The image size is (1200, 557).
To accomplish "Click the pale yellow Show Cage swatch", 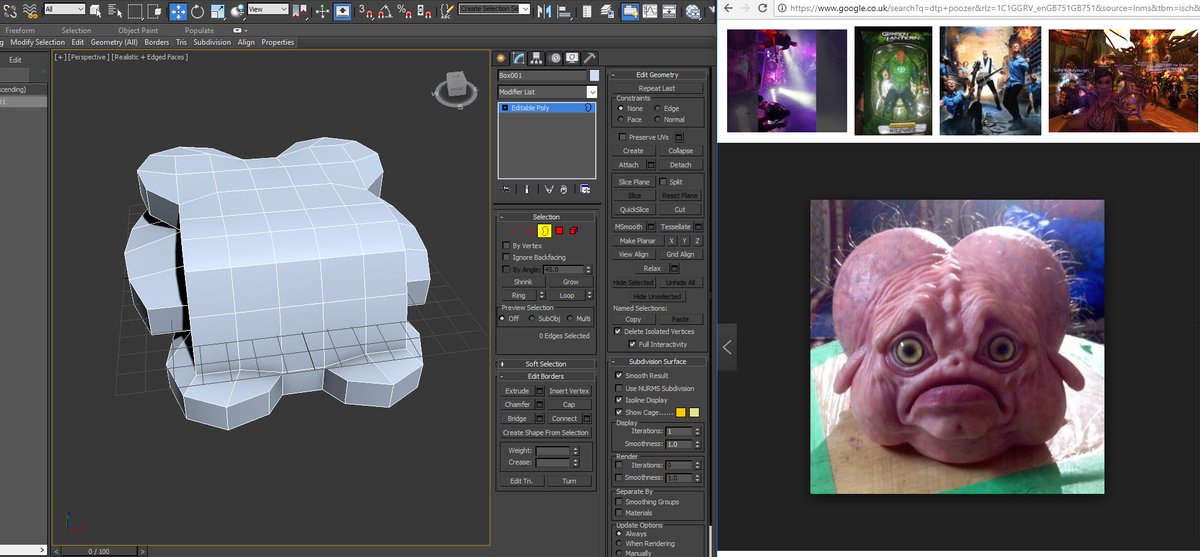I will (694, 412).
